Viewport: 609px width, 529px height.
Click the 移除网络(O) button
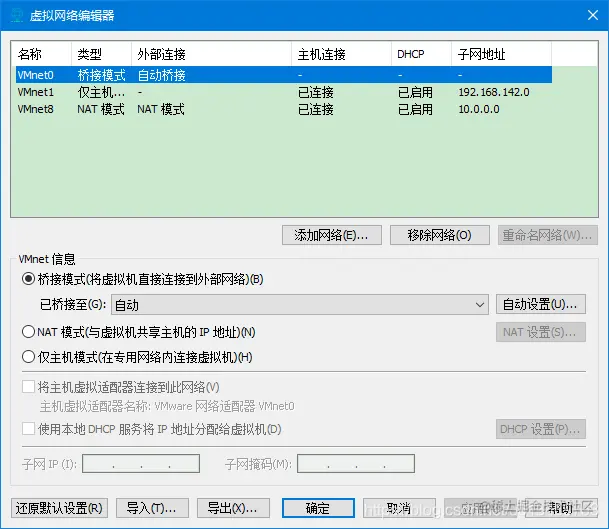440,235
